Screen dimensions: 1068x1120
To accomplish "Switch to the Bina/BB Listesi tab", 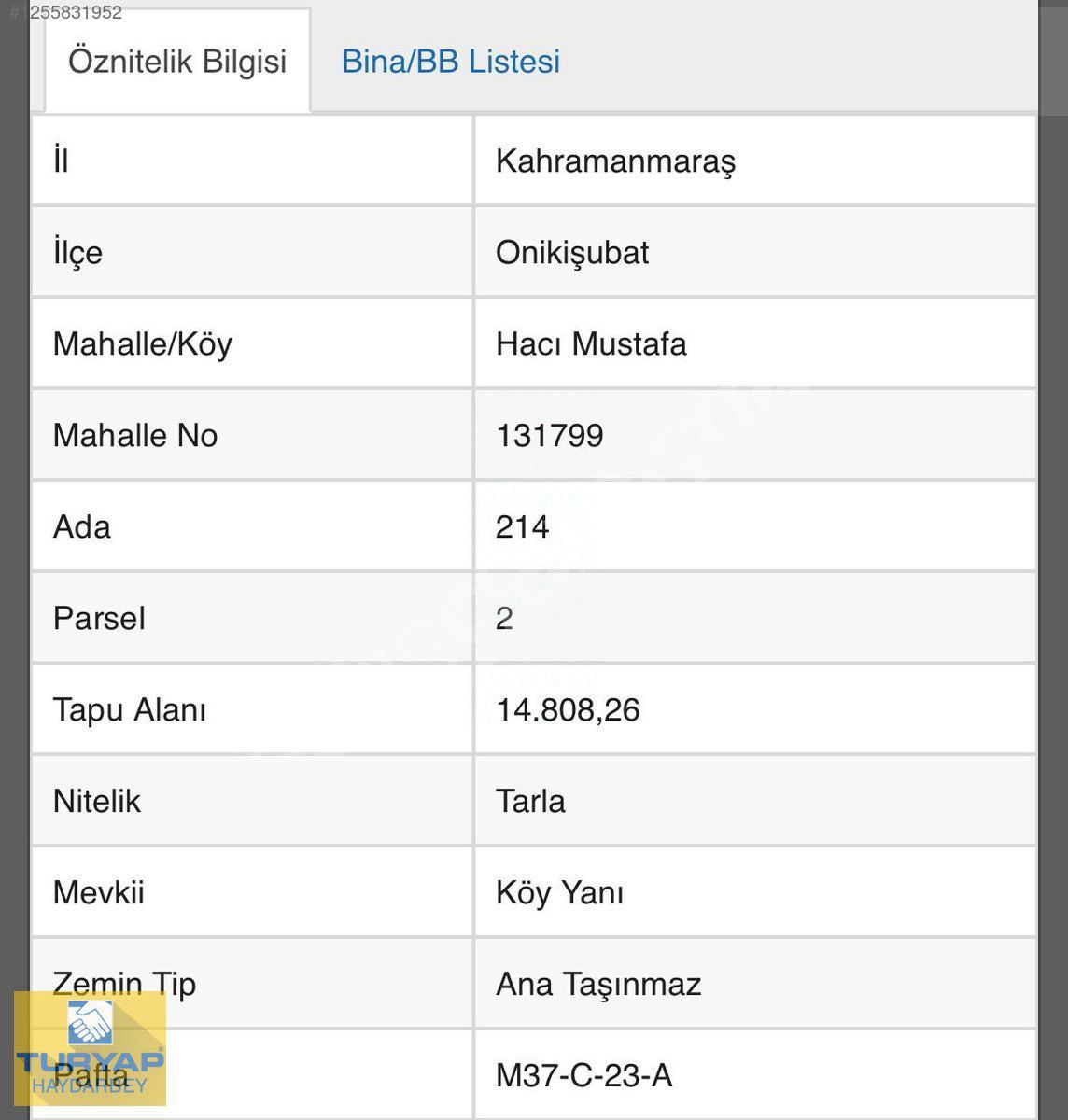I will click(x=451, y=62).
